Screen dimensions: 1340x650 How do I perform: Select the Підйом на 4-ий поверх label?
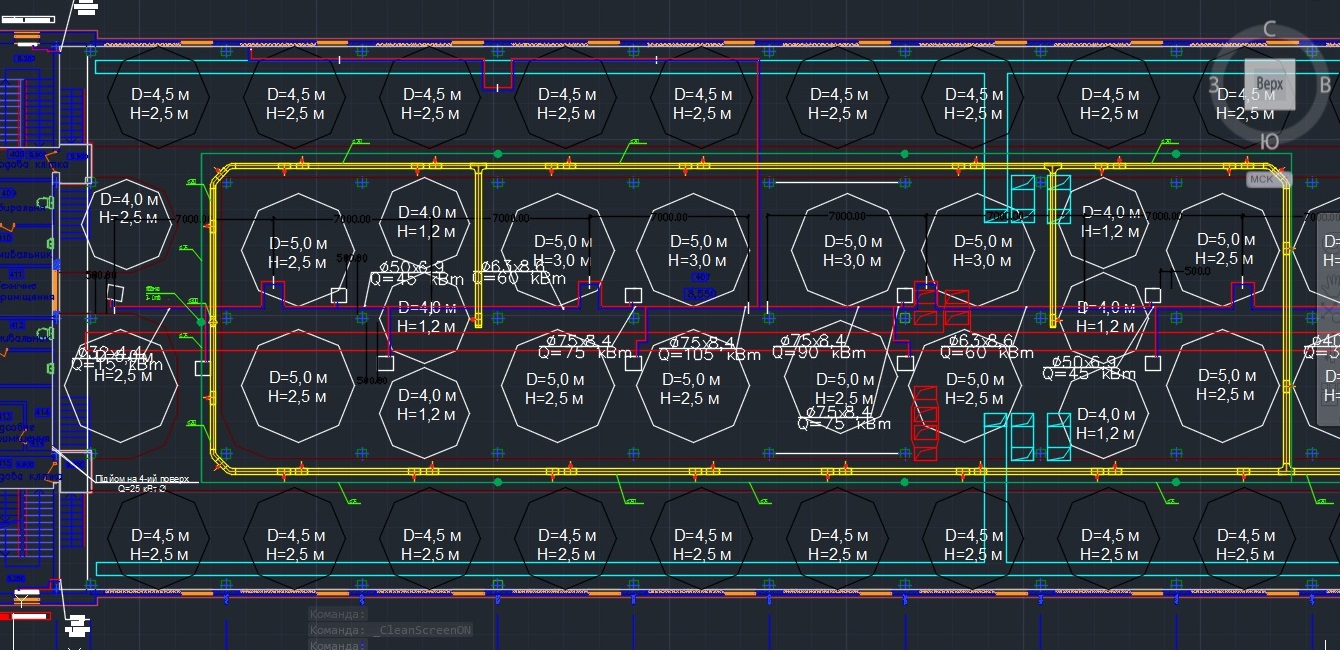coord(142,480)
